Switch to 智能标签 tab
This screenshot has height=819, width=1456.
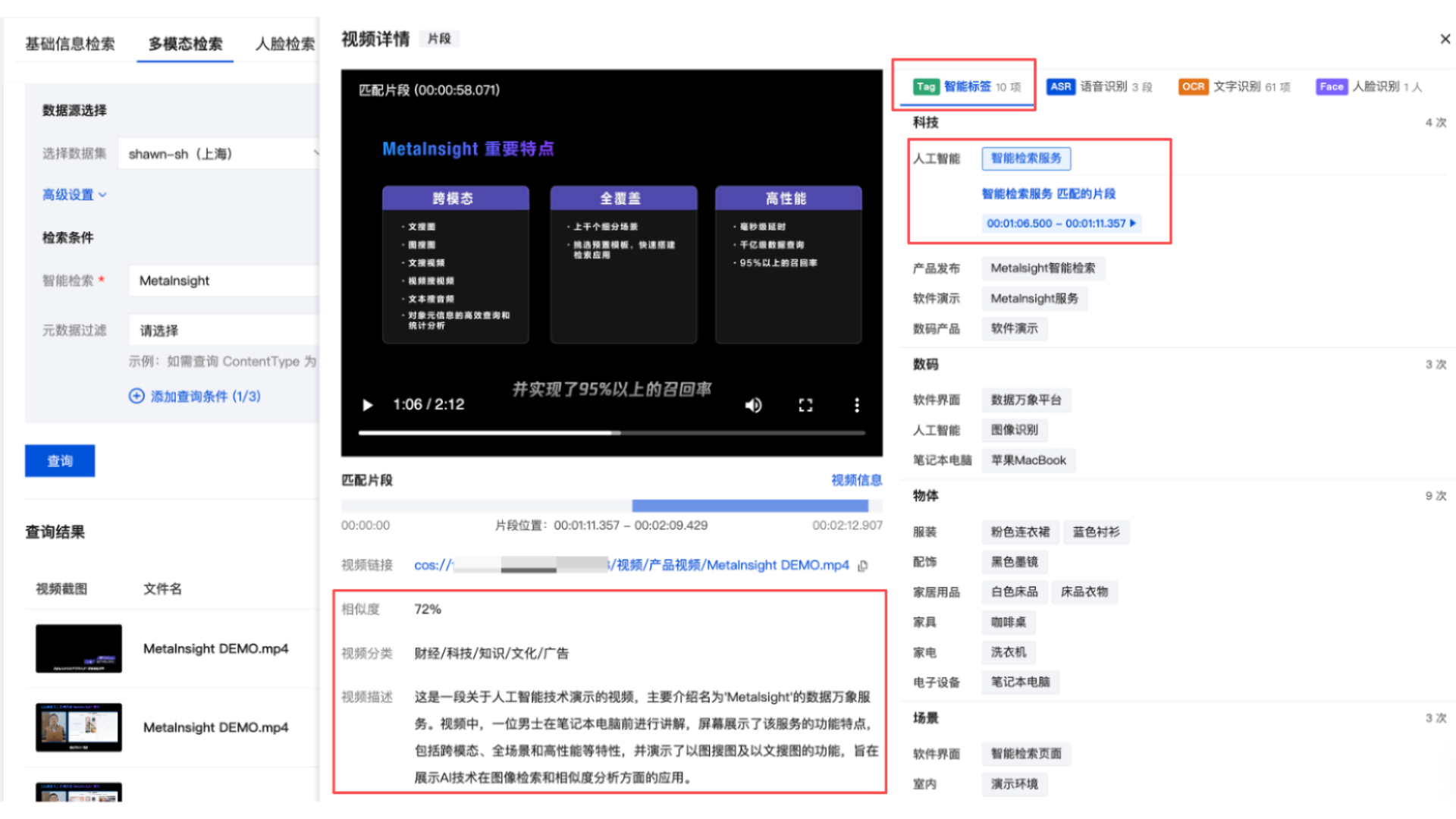(x=967, y=86)
